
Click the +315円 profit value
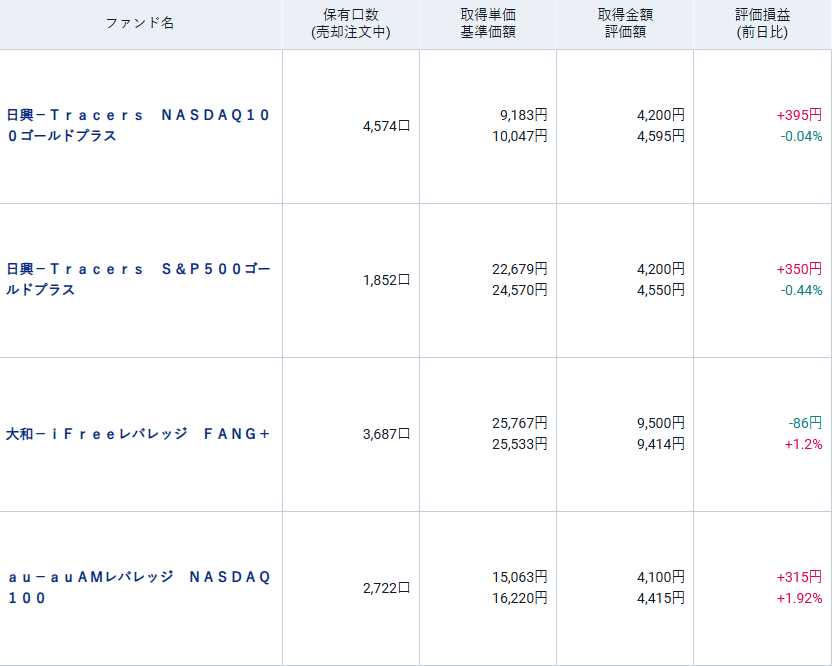[x=799, y=577]
